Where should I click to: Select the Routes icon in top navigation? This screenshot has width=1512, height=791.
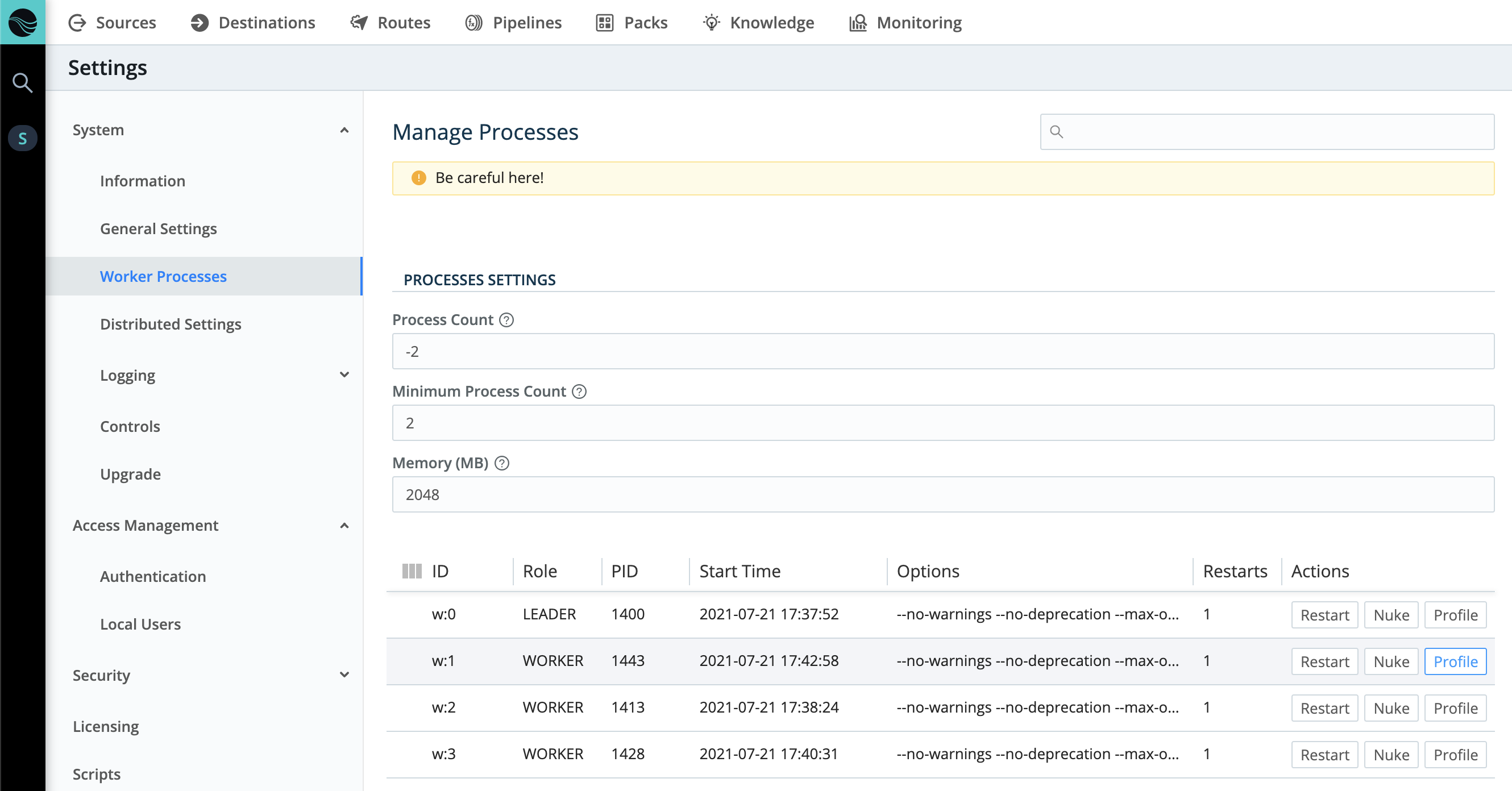[x=359, y=22]
